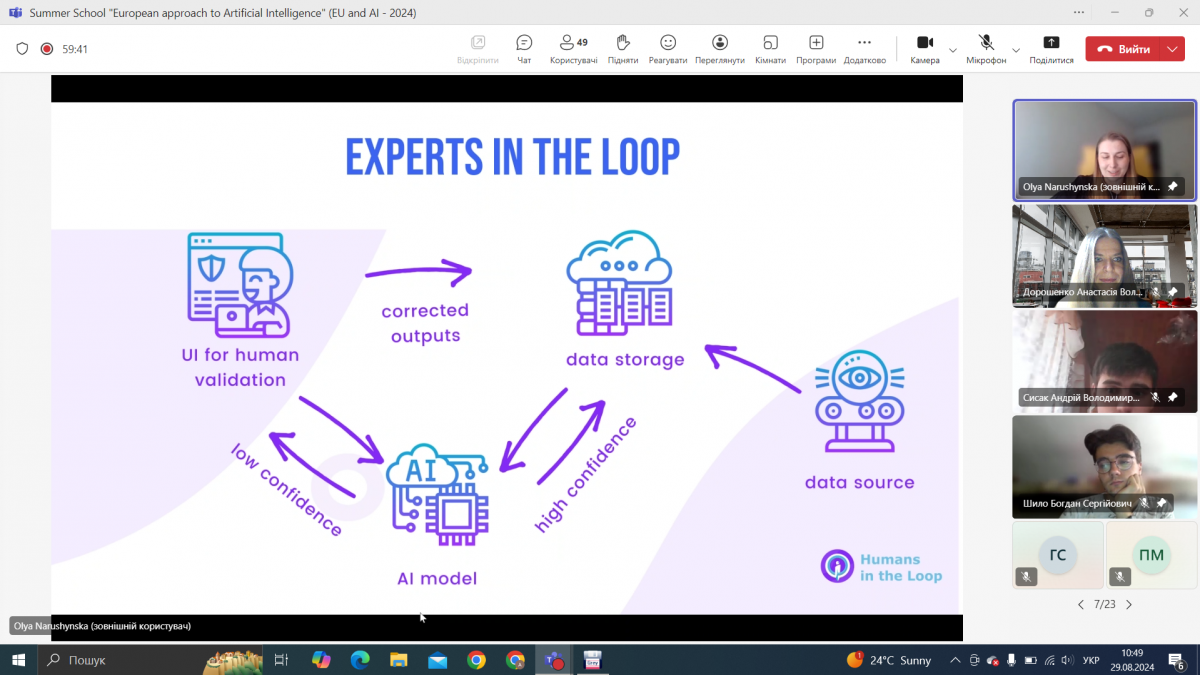
Task: Open the Chat panel
Action: coord(524,48)
